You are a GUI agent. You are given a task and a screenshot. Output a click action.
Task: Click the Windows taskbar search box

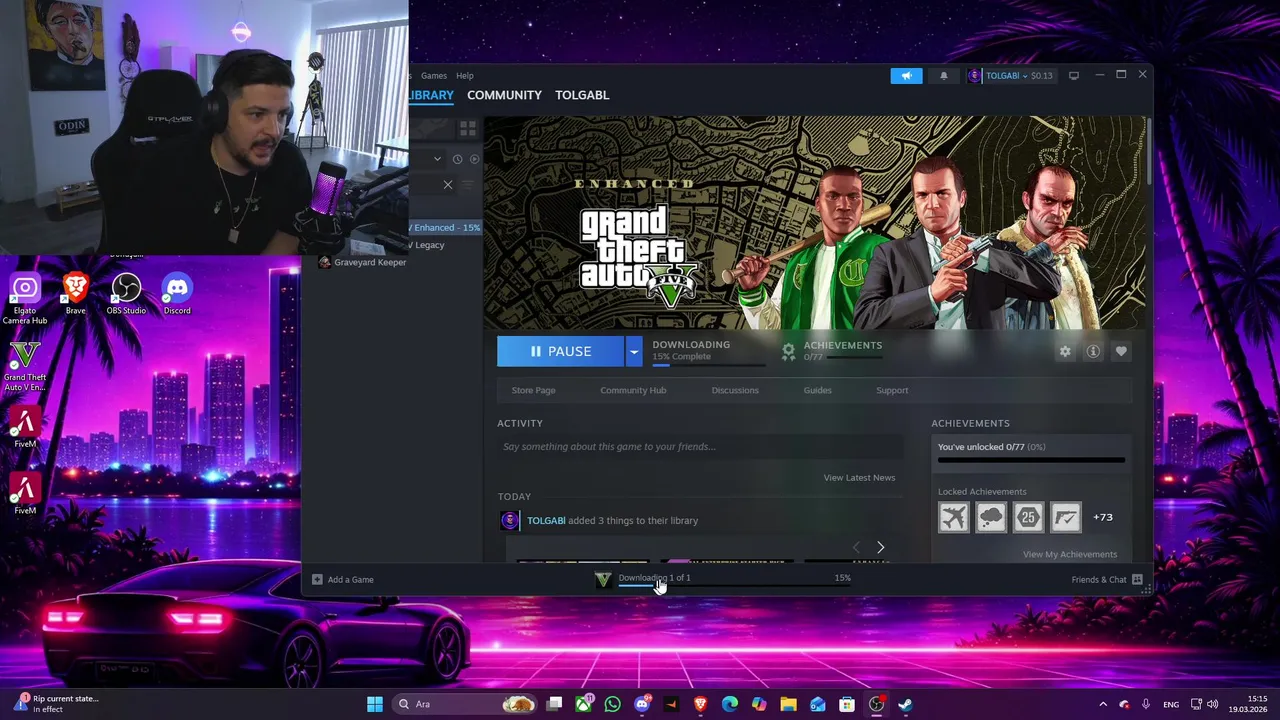pyautogui.click(x=464, y=704)
